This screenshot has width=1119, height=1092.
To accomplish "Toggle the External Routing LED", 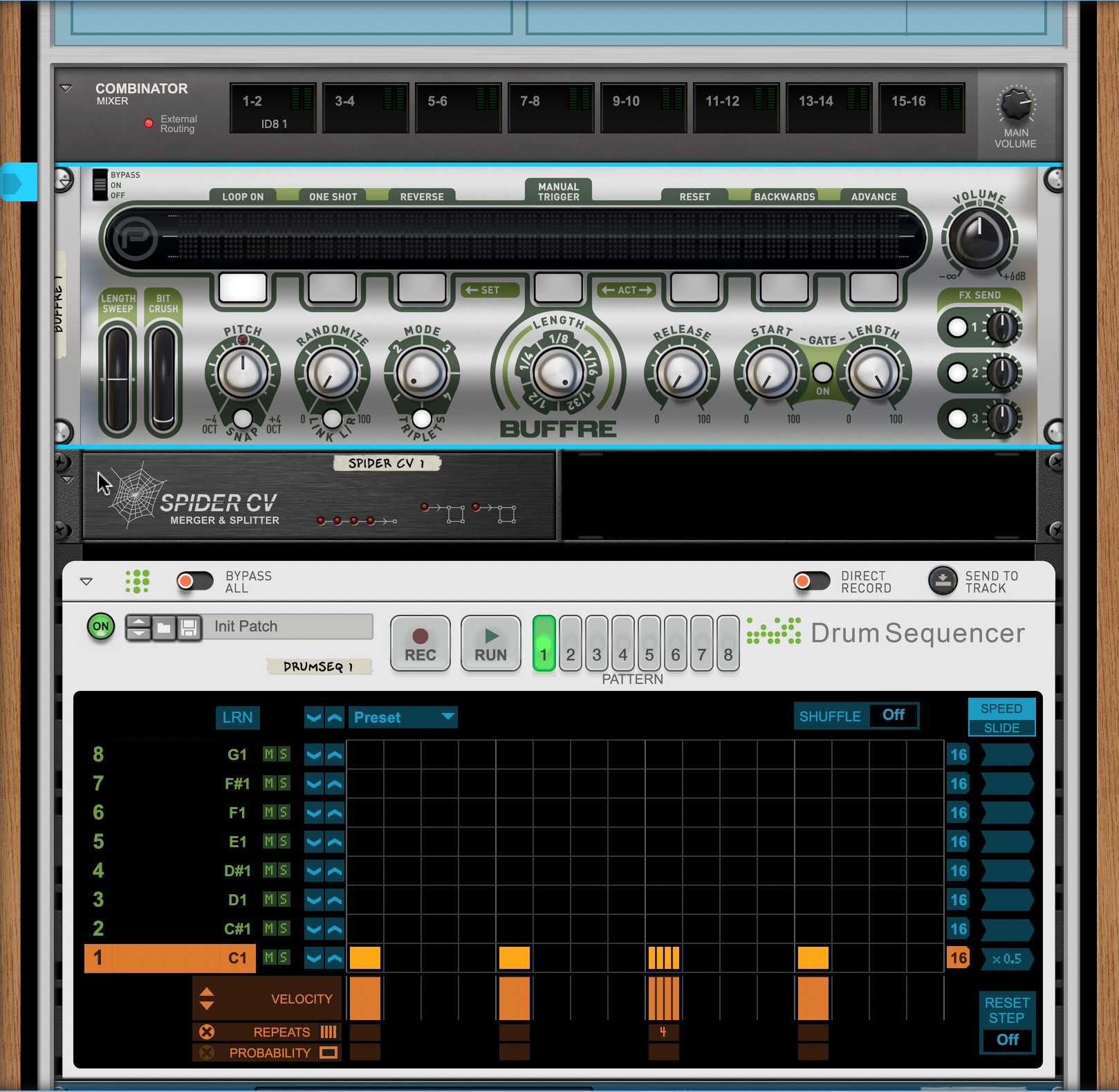I will coord(149,123).
